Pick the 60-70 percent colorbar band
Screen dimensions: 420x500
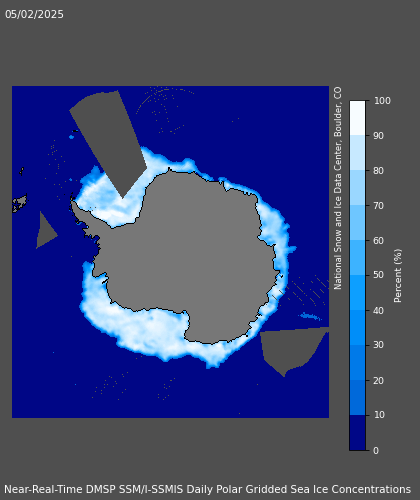point(357,223)
